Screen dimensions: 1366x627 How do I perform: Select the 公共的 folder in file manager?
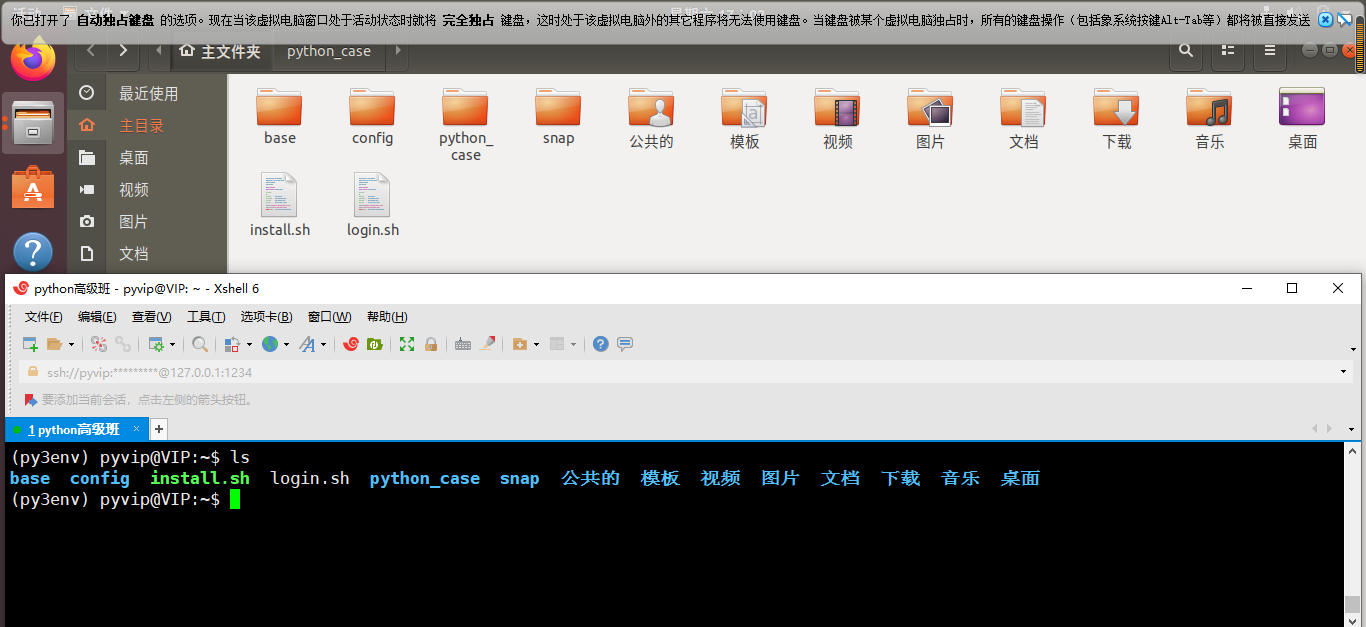point(651,118)
